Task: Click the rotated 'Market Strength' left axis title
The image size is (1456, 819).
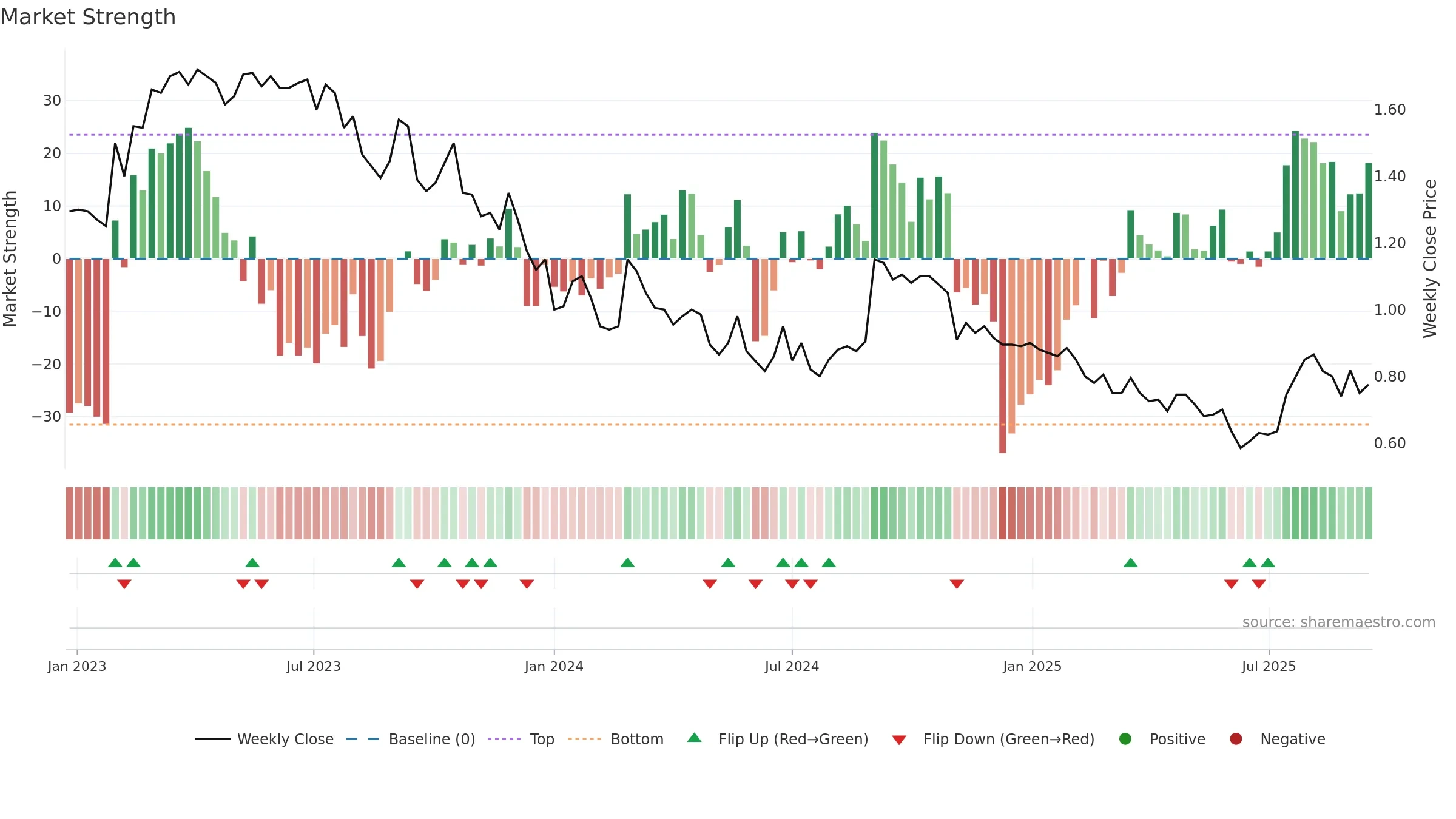Action: click(10, 258)
